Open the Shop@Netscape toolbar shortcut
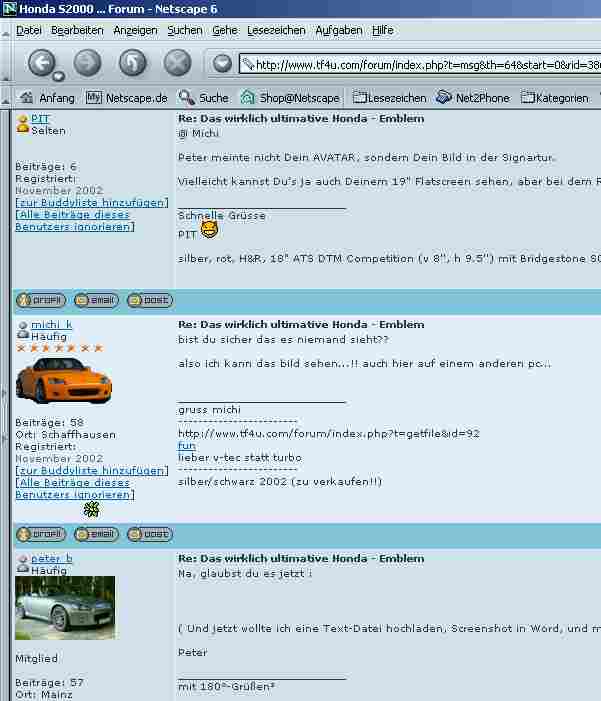This screenshot has width=601, height=701. [x=290, y=98]
